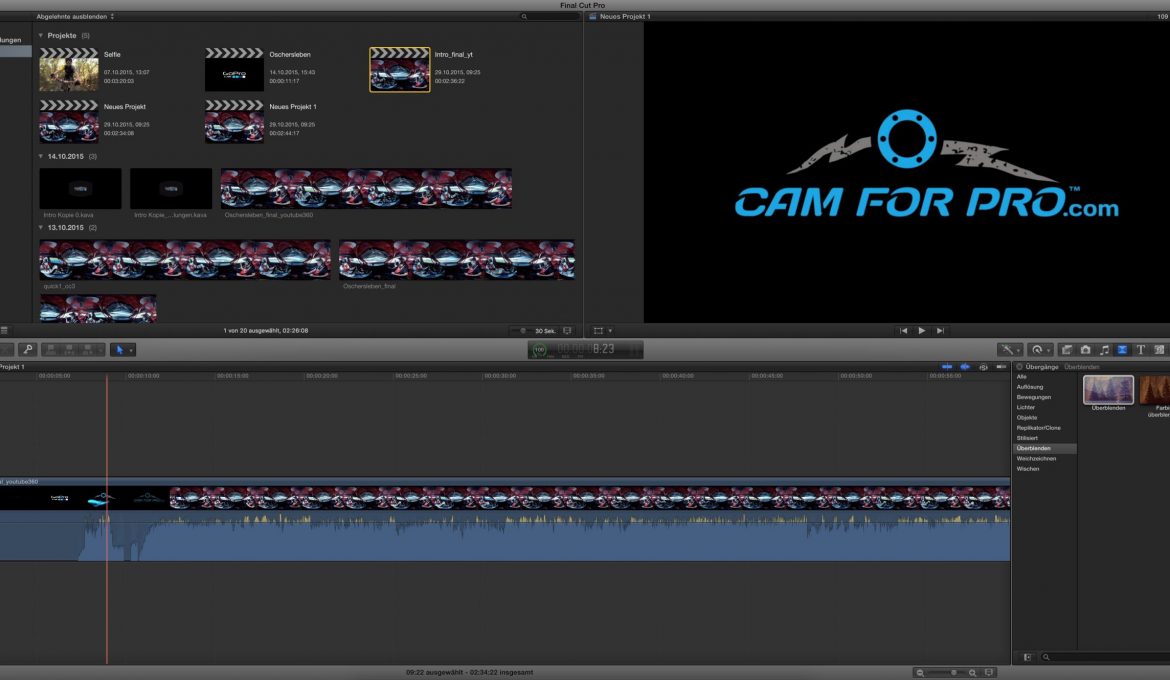Screen dimensions: 1170x680
Task: Show the music and sound browser
Action: click(x=1104, y=349)
